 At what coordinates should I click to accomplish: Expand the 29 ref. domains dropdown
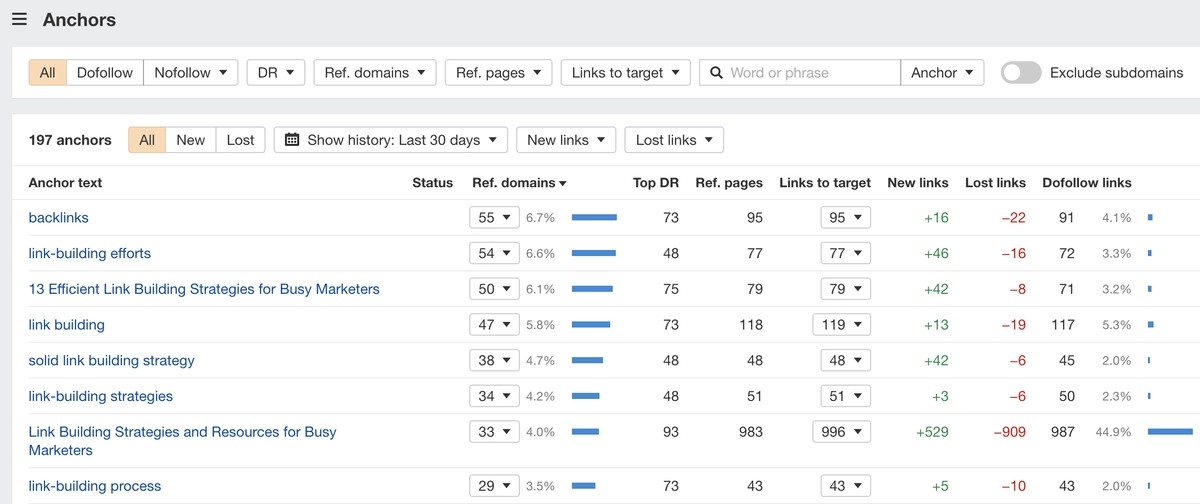coord(494,486)
